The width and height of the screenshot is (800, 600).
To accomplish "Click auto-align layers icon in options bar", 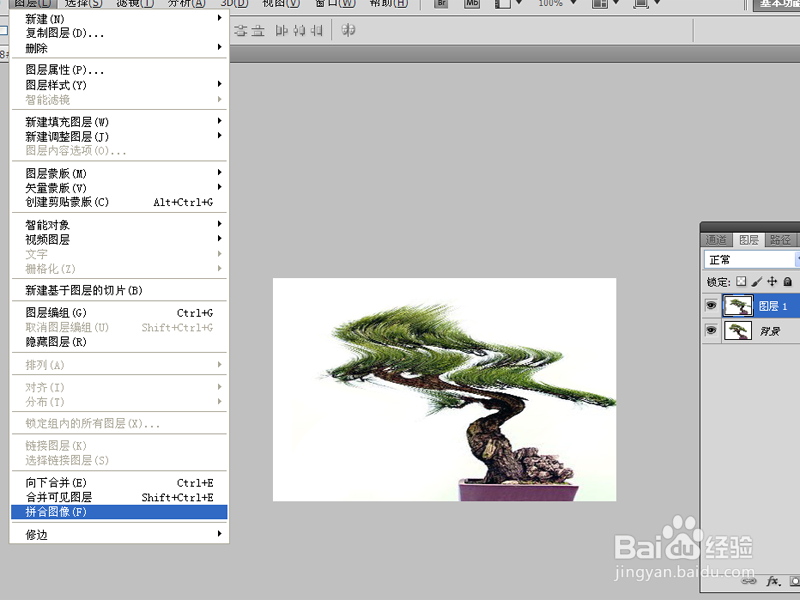I will [x=348, y=31].
